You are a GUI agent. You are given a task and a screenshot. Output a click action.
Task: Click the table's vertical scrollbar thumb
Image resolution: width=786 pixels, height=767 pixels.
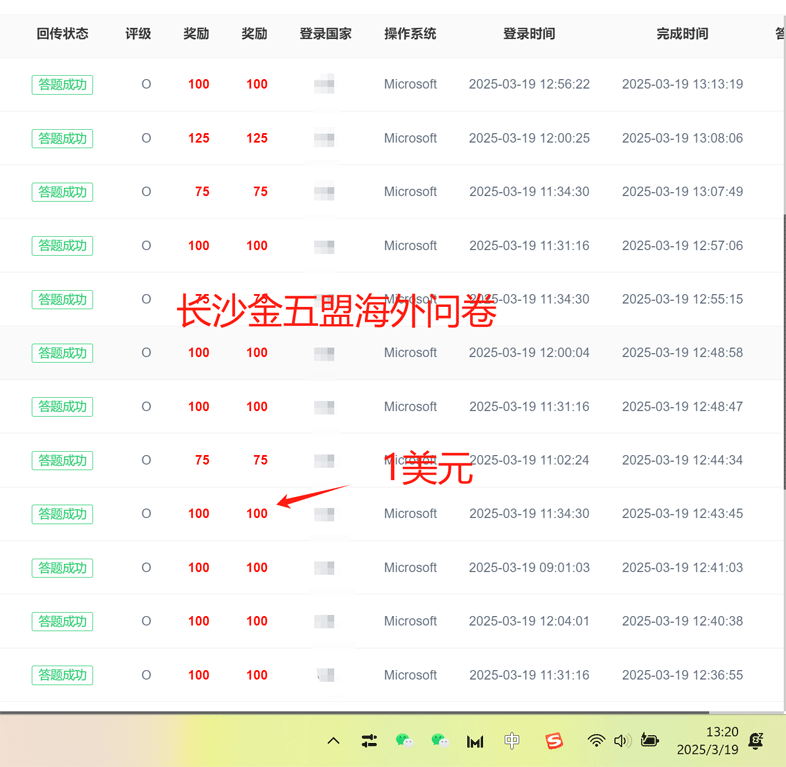pos(784,351)
